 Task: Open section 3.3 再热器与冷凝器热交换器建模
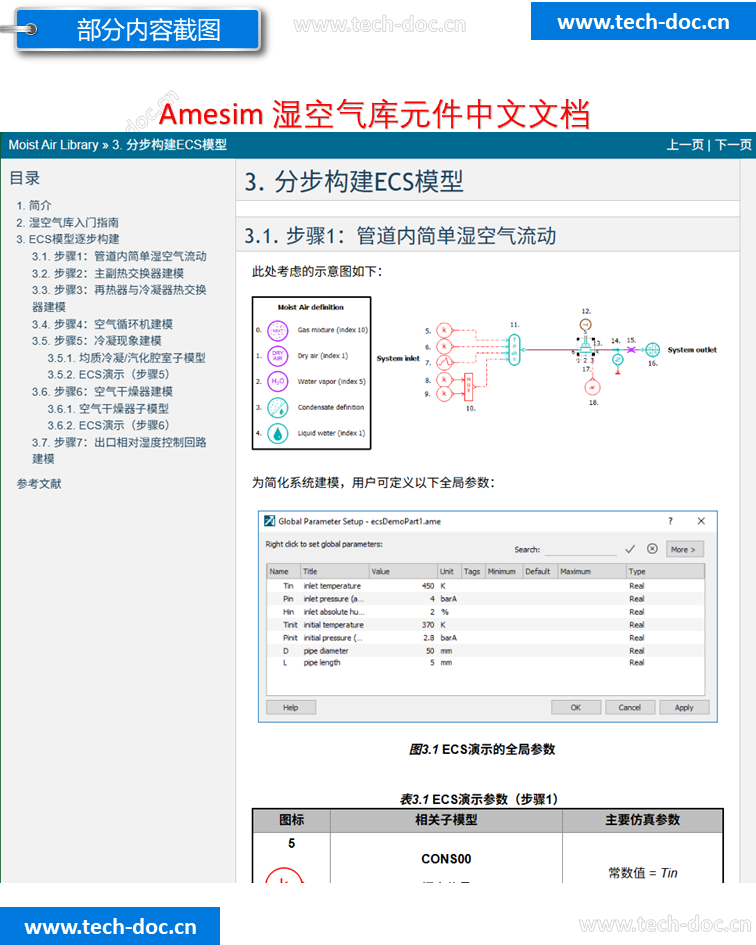coord(119,298)
